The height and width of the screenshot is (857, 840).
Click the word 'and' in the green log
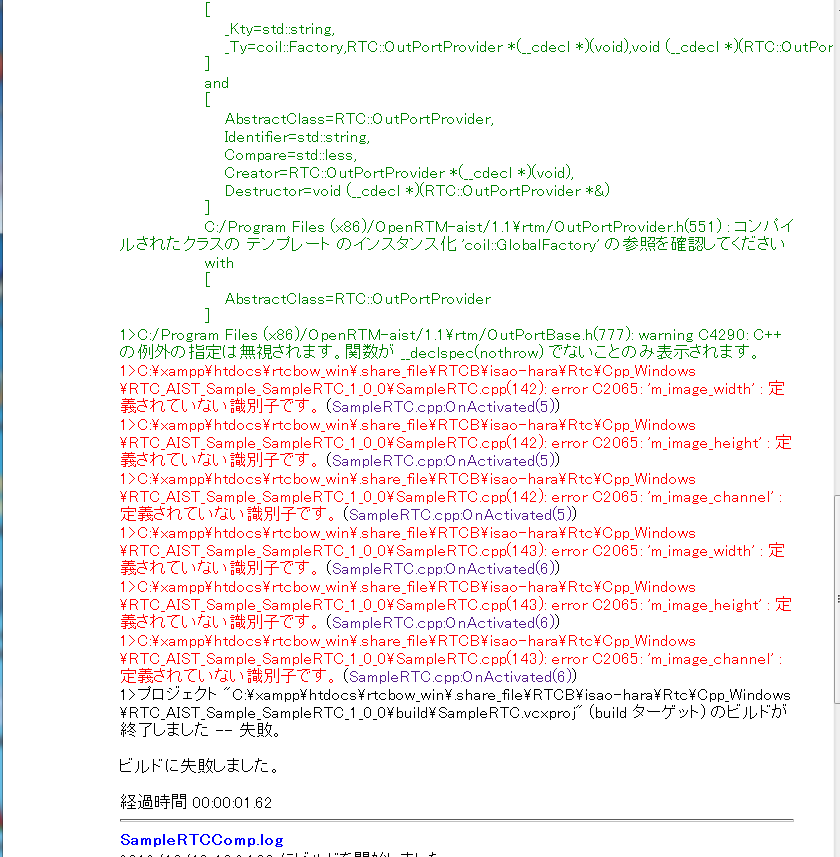point(216,83)
